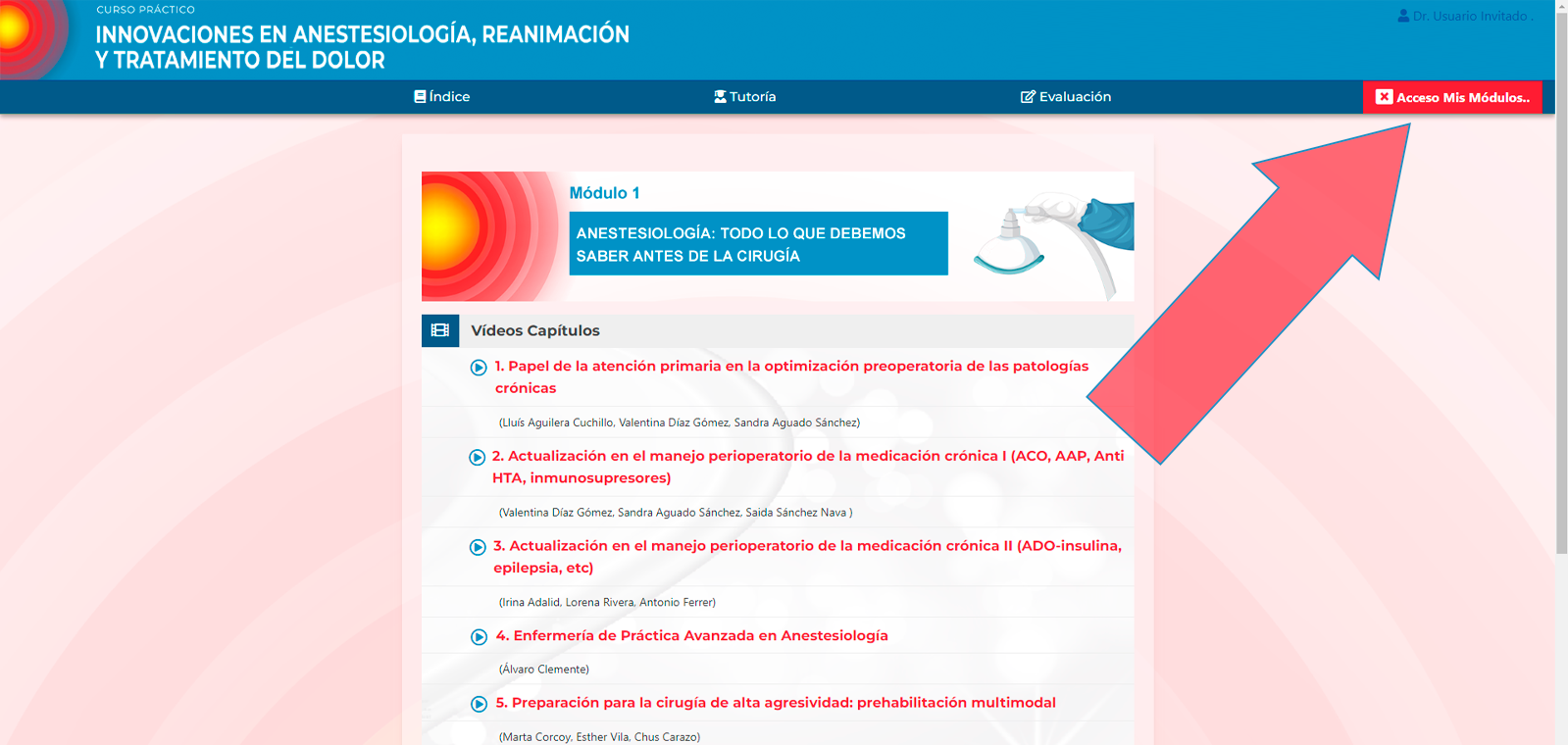Viewport: 1568px width, 745px height.
Task: Open chapter 1 Papel de la atención primaria
Action: pos(791,376)
